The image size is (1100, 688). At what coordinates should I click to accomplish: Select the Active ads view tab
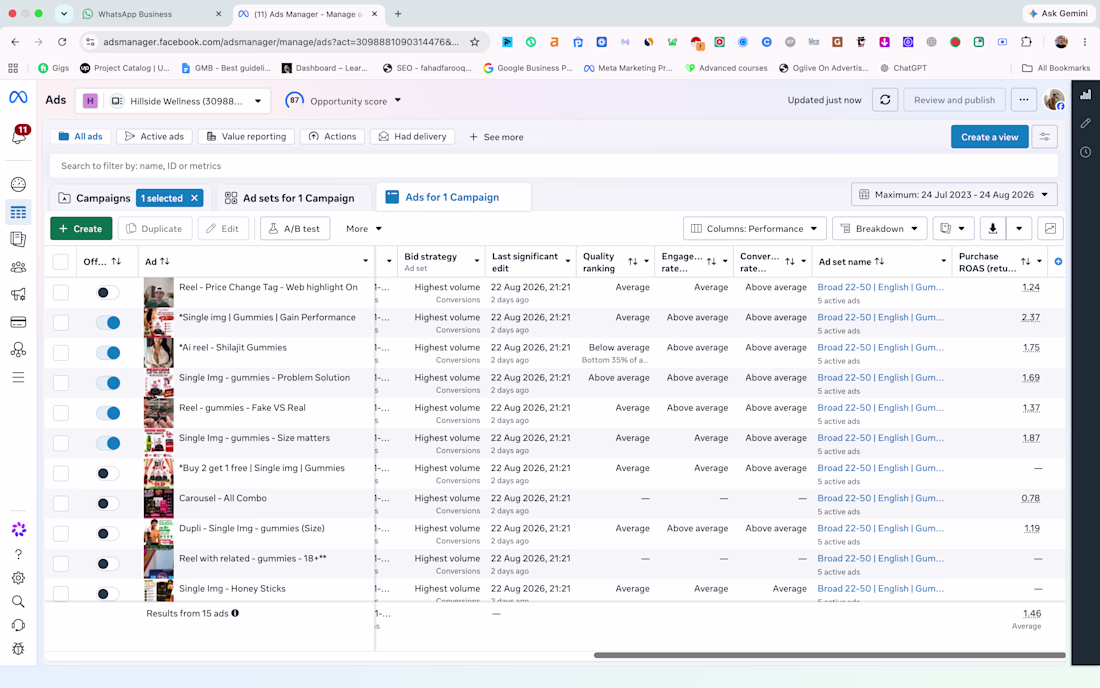pyautogui.click(x=154, y=137)
